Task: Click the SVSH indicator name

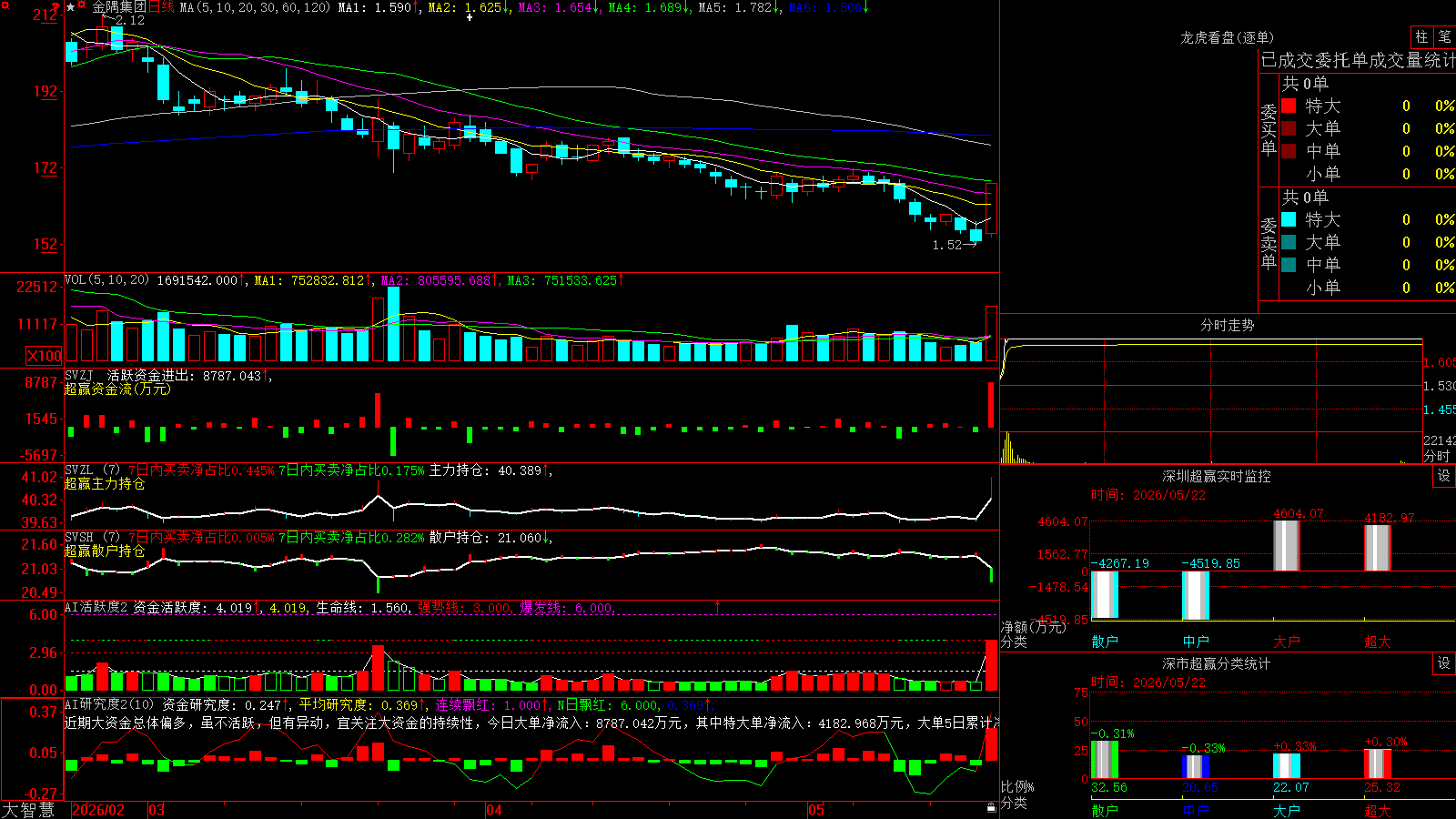Action: point(79,537)
